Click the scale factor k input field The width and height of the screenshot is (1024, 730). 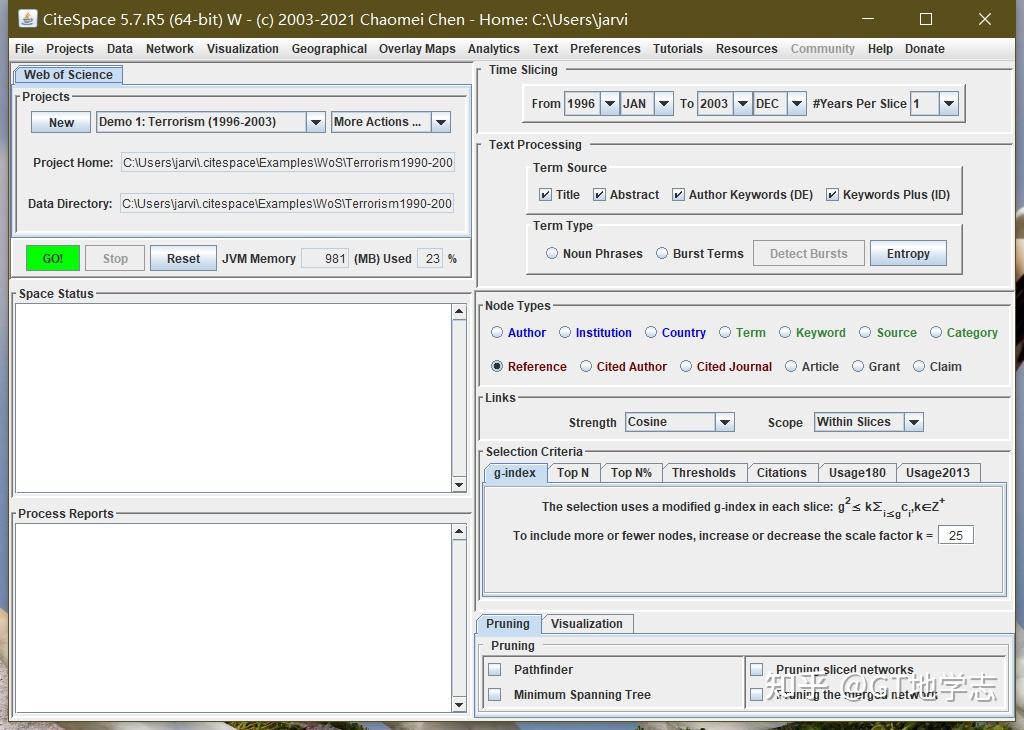[955, 535]
